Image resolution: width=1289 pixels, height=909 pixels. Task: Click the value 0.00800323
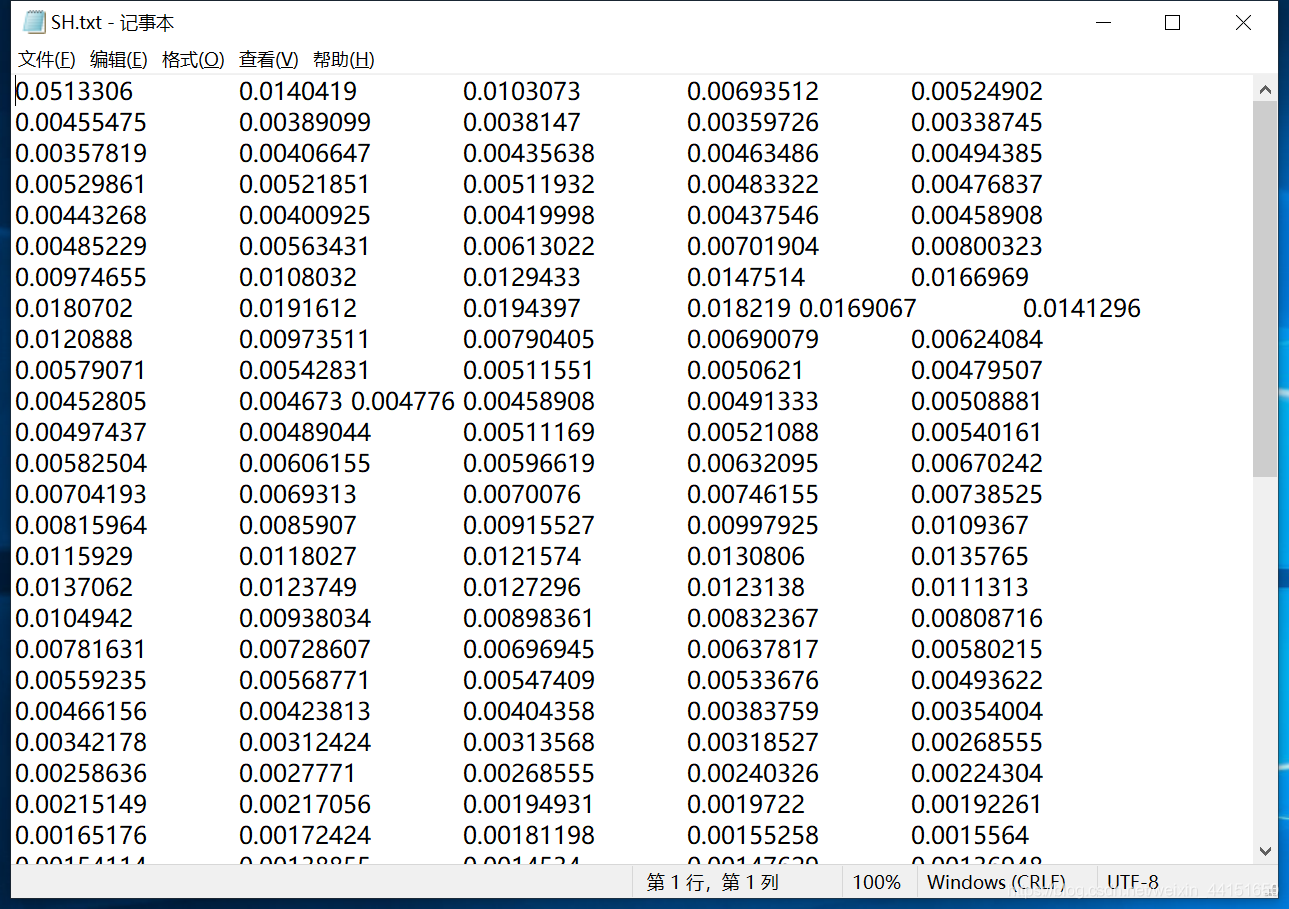click(x=977, y=247)
